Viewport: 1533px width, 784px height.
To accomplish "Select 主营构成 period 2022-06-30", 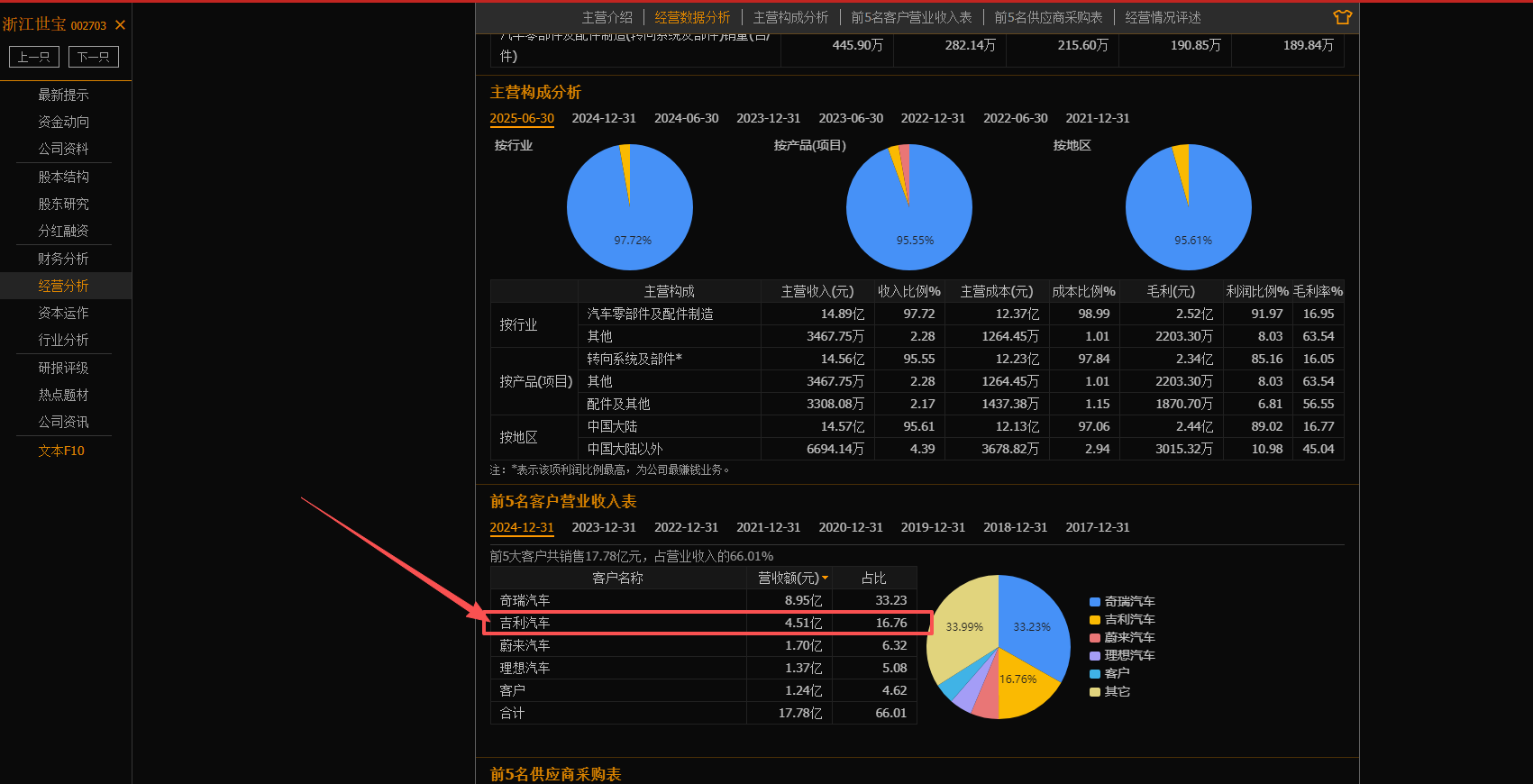I will coord(1016,118).
